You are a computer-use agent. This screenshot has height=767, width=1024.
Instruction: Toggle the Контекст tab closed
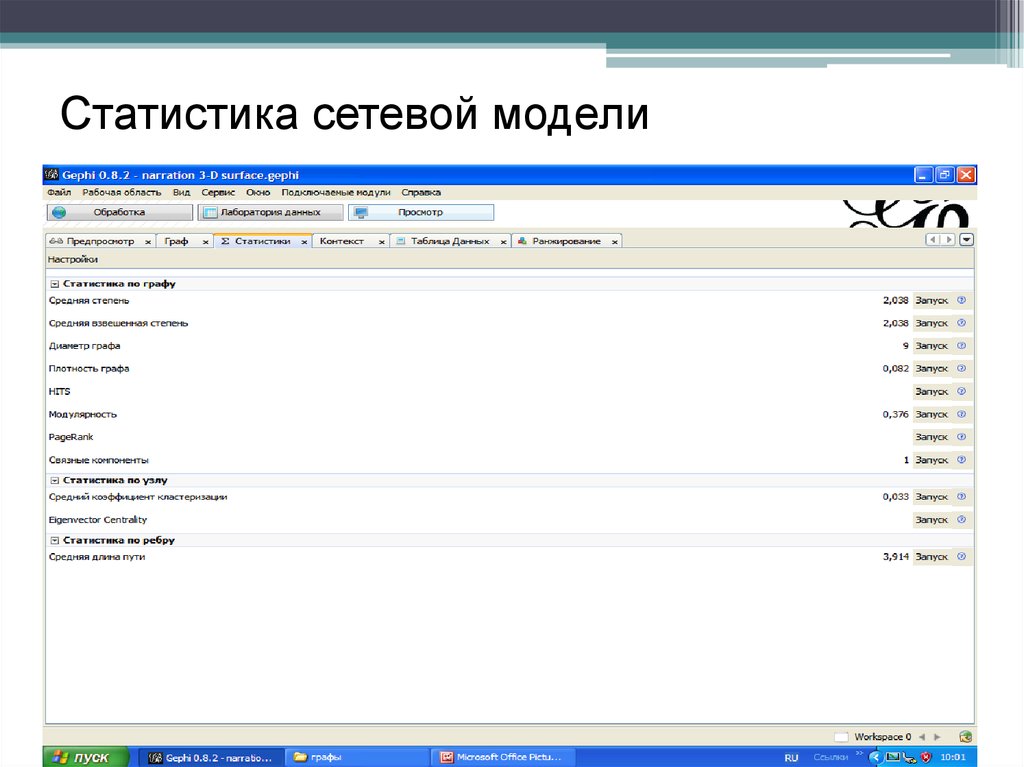pyautogui.click(x=381, y=240)
